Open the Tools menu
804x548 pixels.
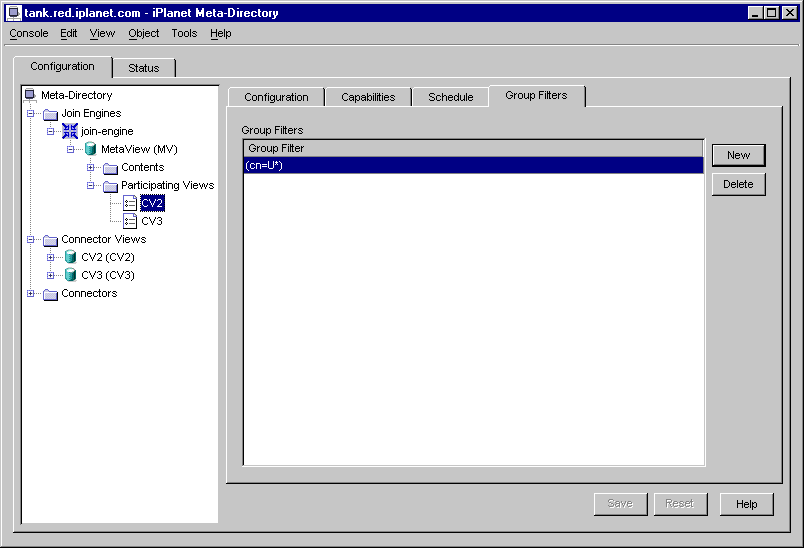184,33
